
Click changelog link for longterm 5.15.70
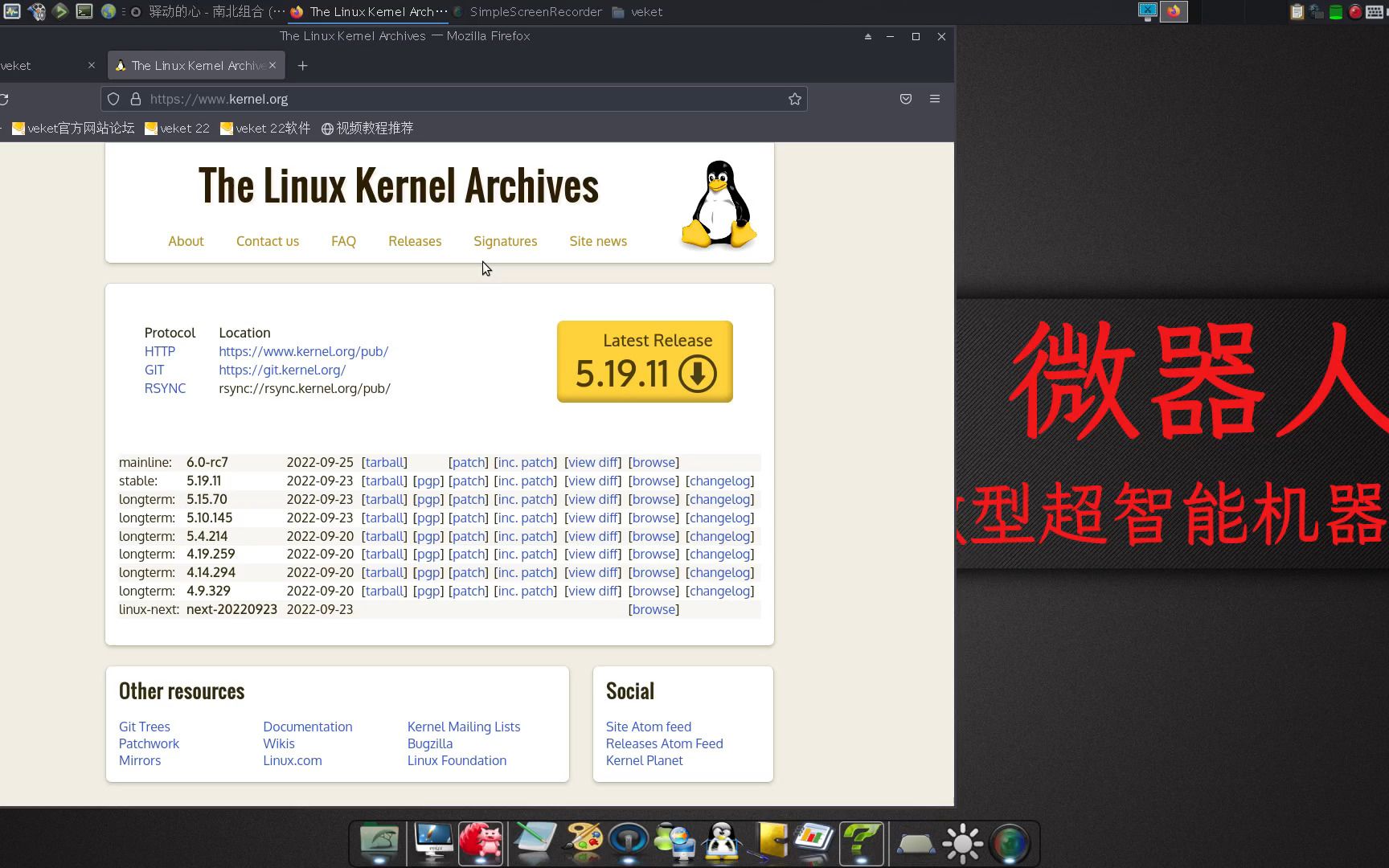(719, 499)
